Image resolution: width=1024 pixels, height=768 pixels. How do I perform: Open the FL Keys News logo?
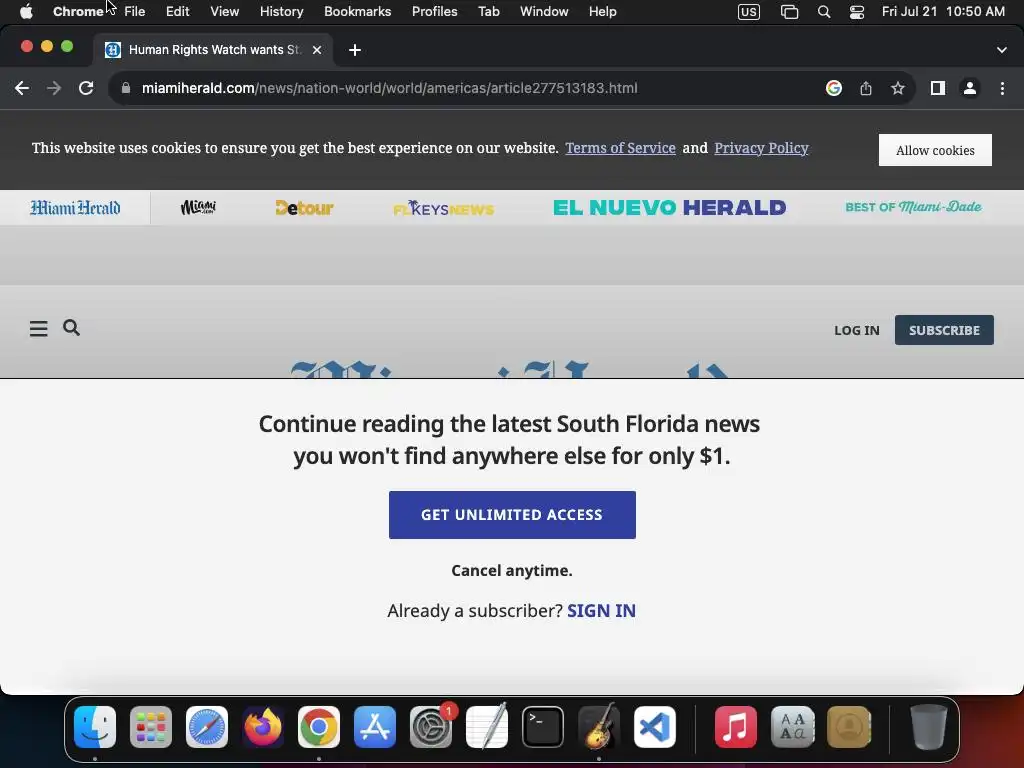tap(443, 208)
